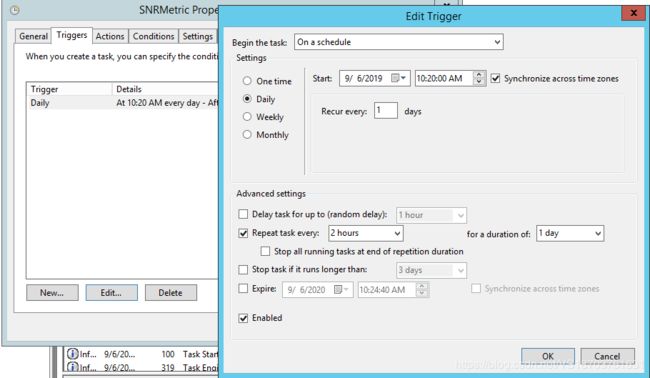Enable Stop task if it runs longer than

243,269
